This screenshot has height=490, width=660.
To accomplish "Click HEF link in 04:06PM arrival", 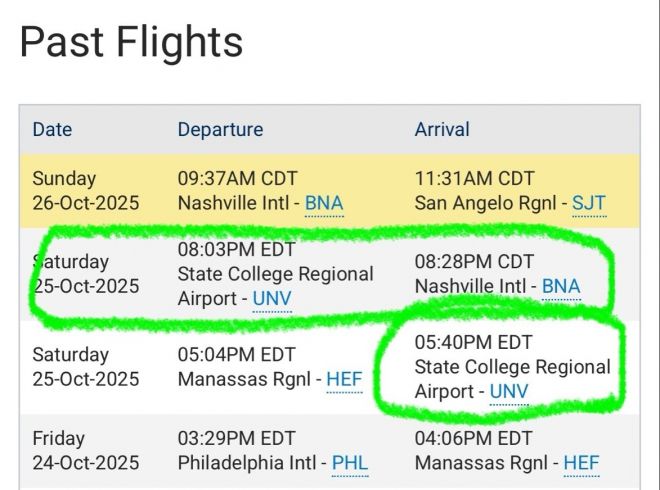I will click(x=581, y=463).
